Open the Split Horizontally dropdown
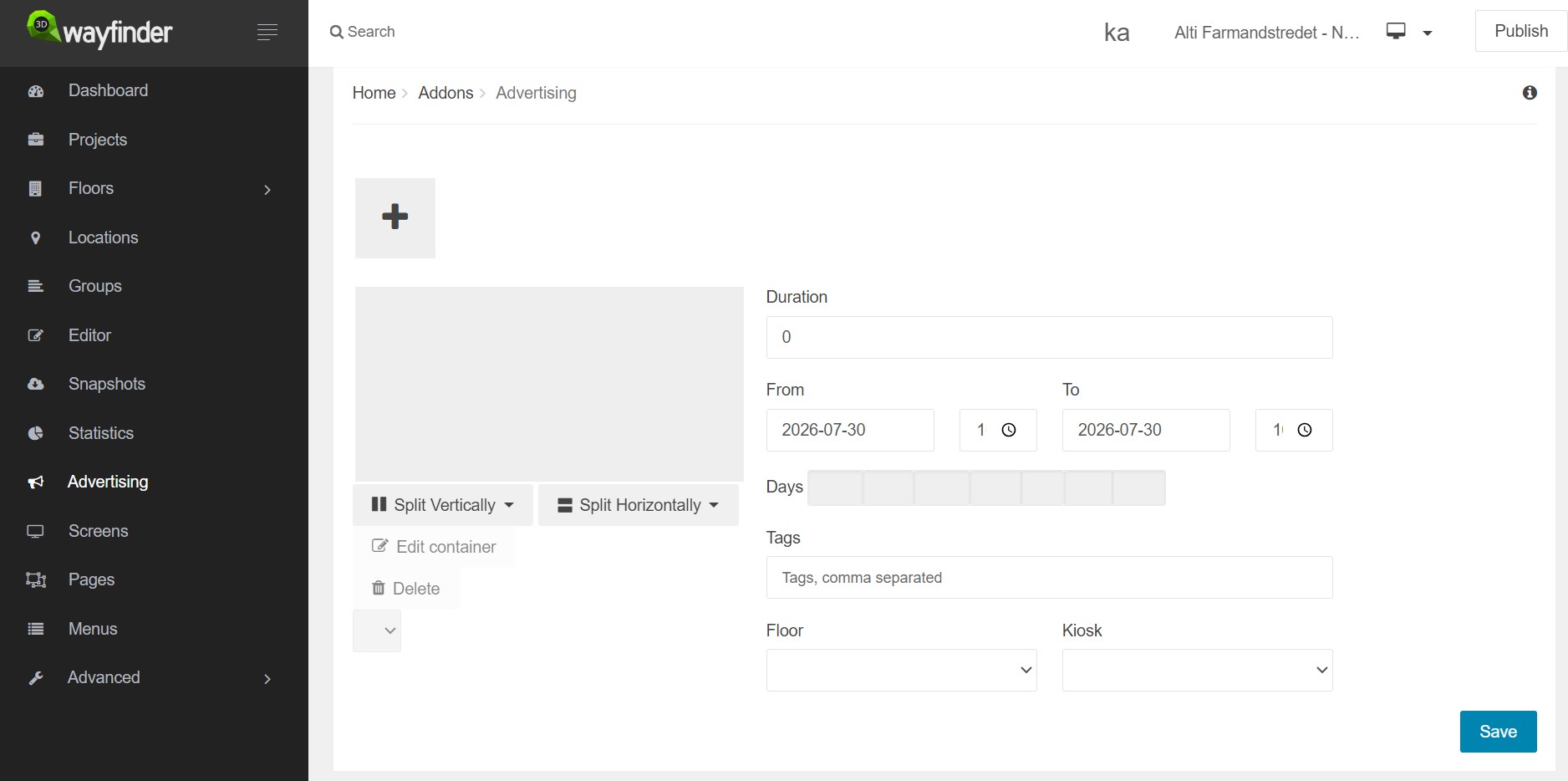Image resolution: width=1568 pixels, height=781 pixels. (x=639, y=505)
